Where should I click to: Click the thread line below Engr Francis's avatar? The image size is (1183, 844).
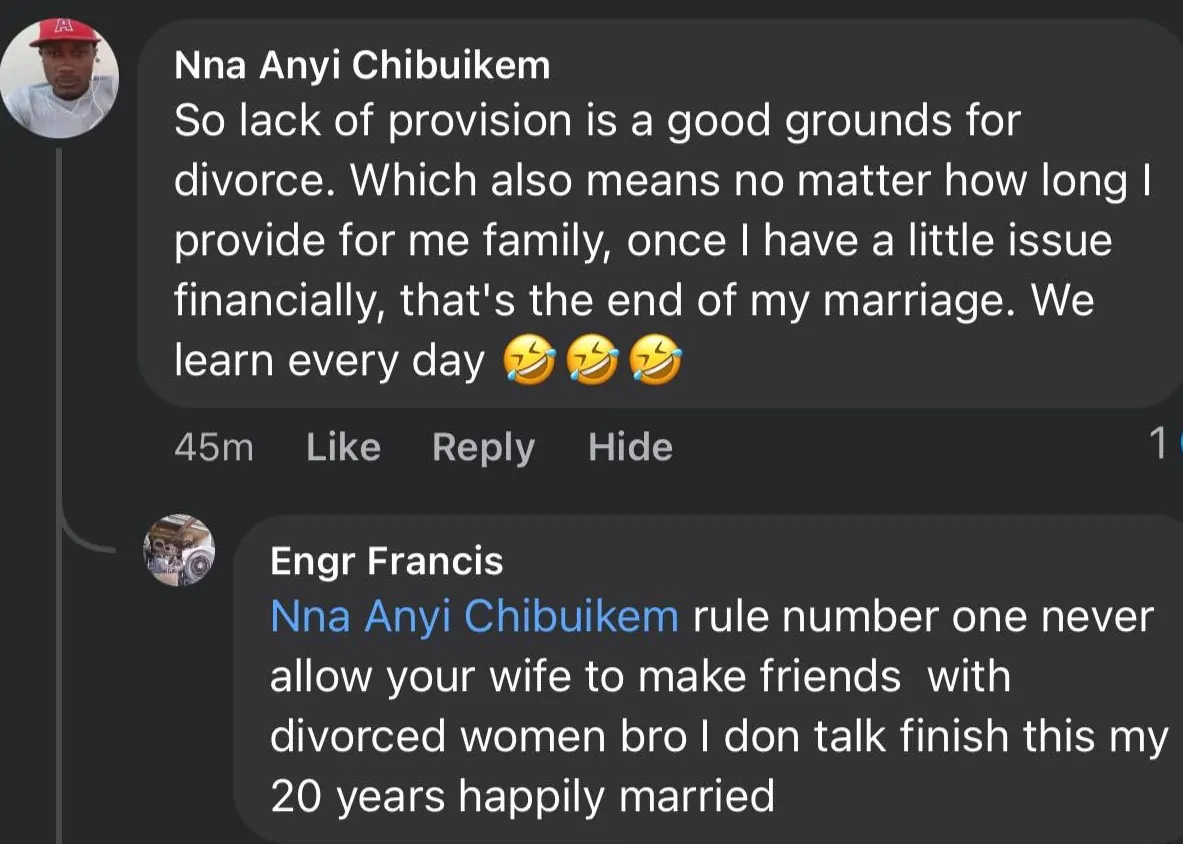60,720
